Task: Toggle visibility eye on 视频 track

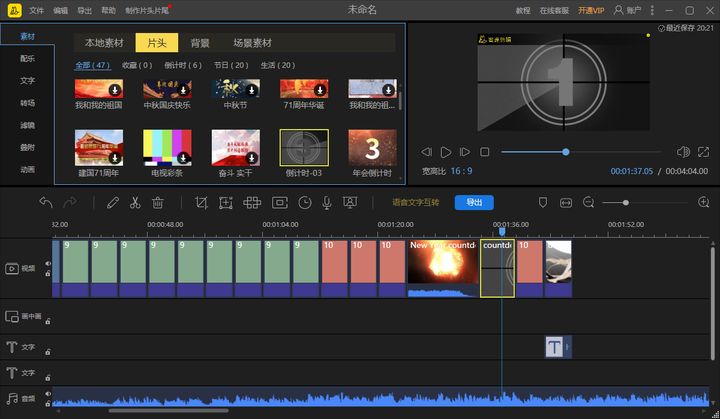Action: tap(47, 264)
